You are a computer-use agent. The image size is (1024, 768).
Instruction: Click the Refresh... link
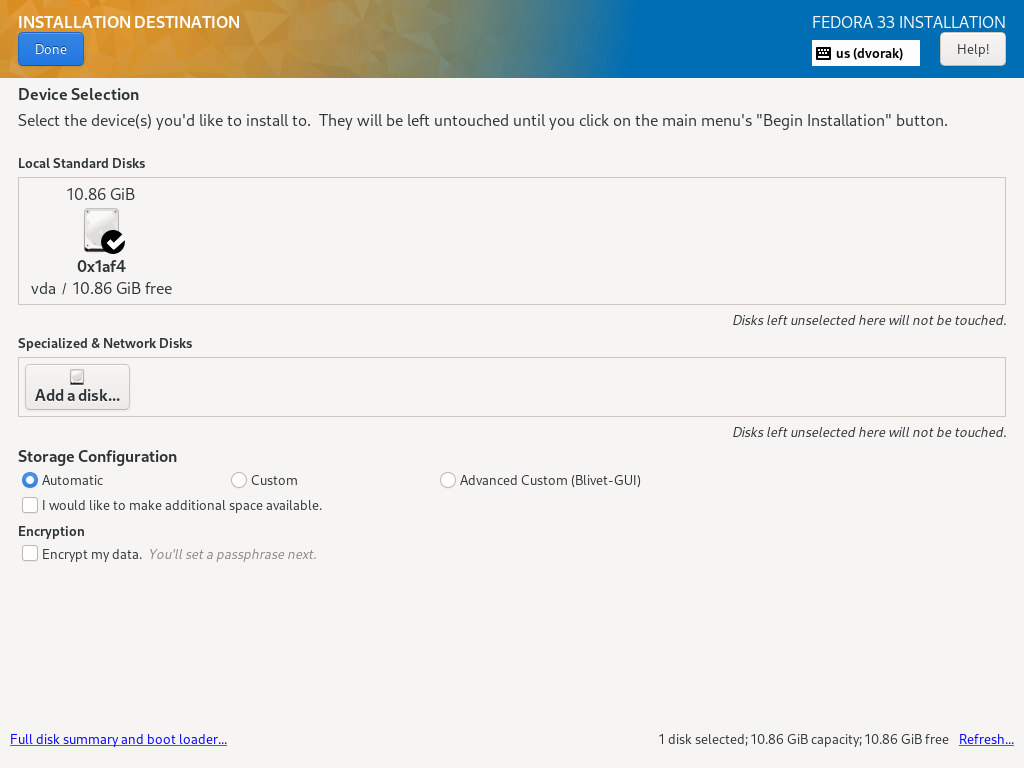point(986,739)
